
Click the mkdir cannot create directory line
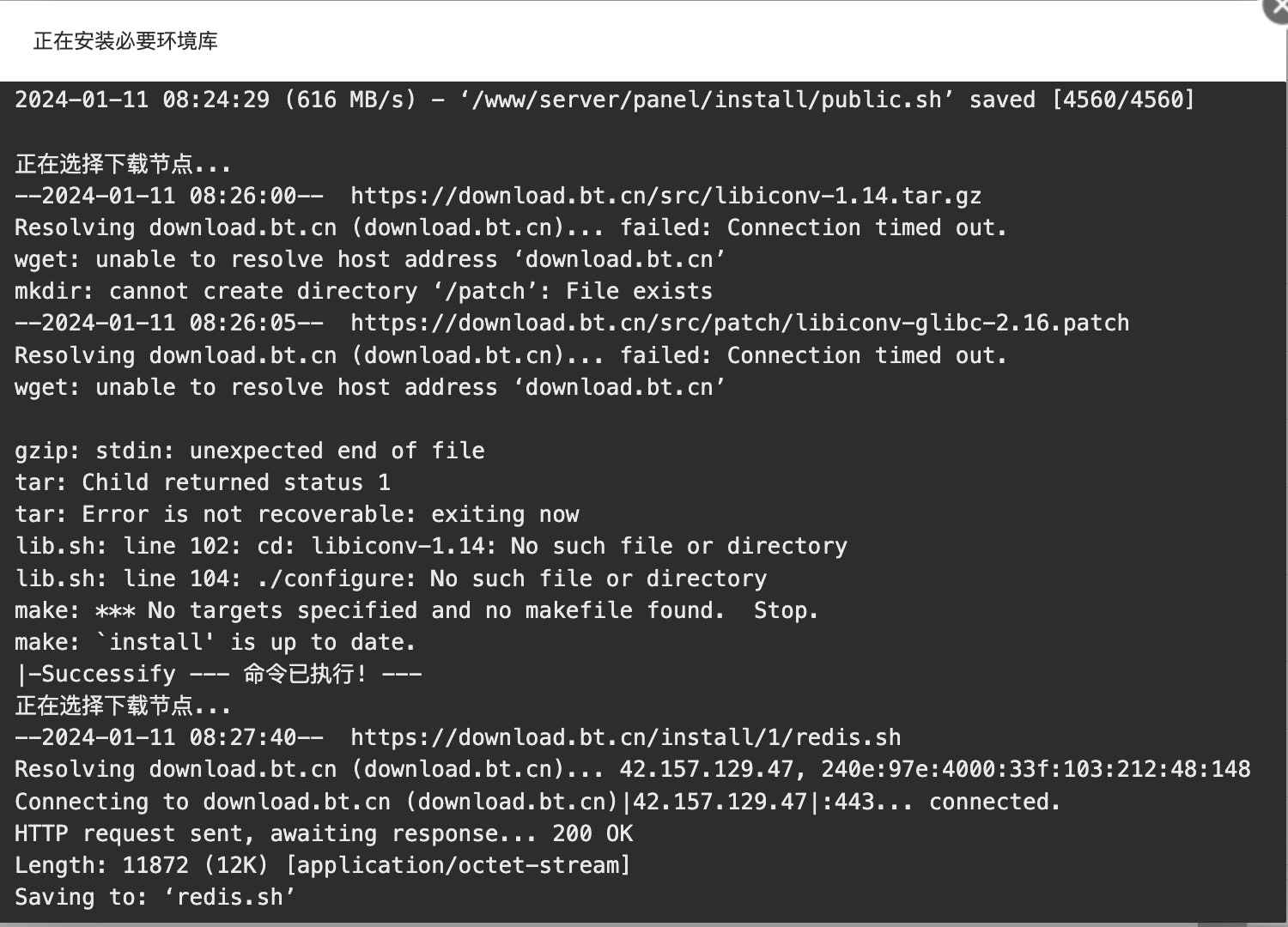(363, 292)
